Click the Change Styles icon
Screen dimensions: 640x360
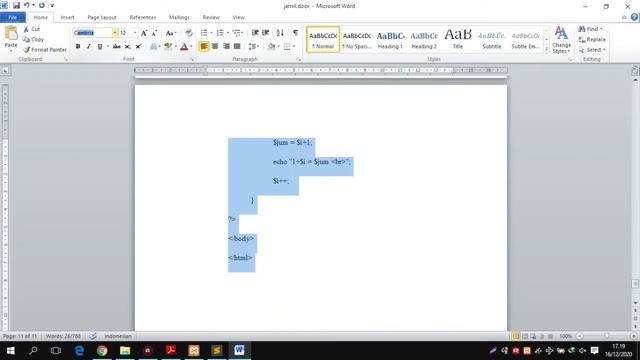[561, 40]
